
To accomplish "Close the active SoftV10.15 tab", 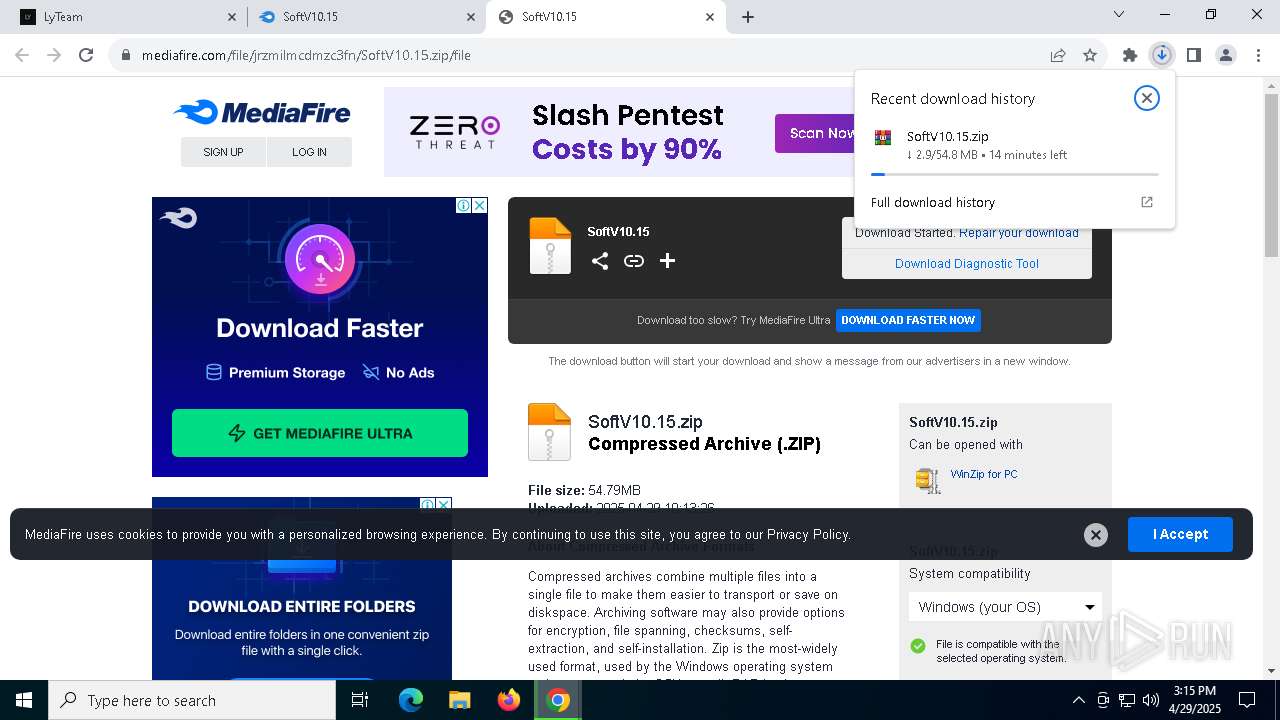I will coord(710,17).
